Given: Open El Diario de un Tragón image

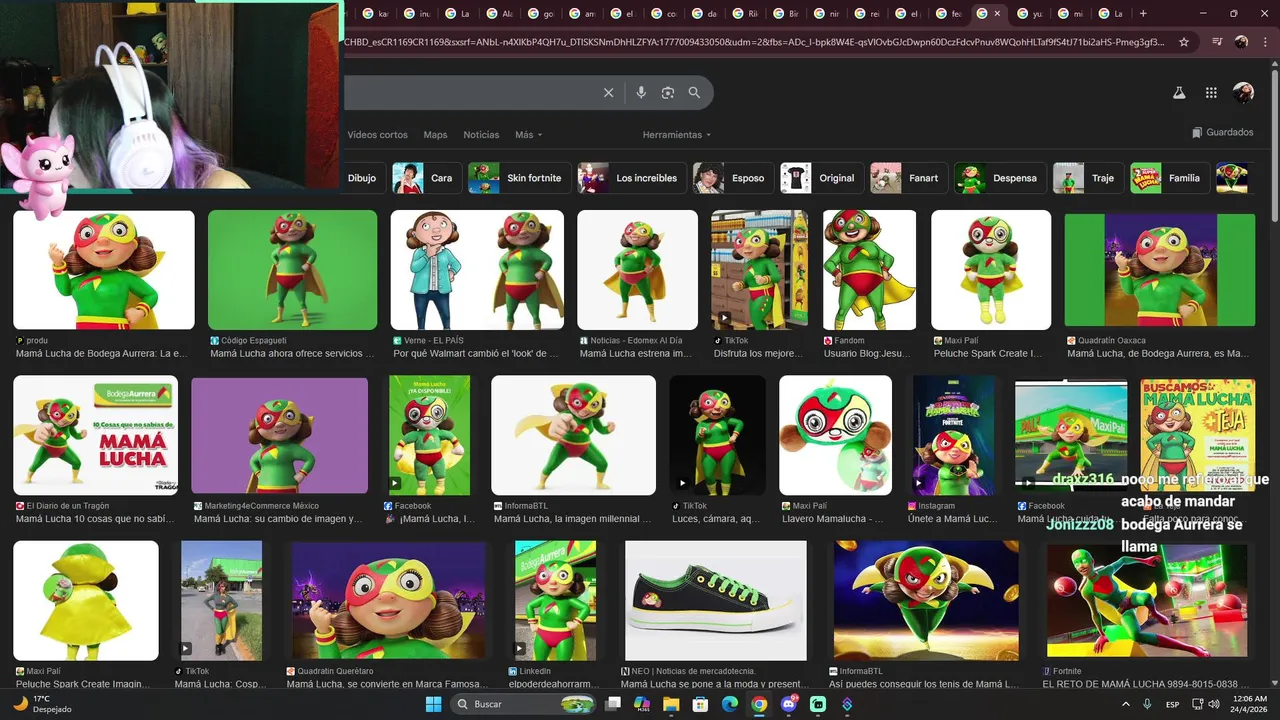Looking at the screenshot, I should point(95,435).
